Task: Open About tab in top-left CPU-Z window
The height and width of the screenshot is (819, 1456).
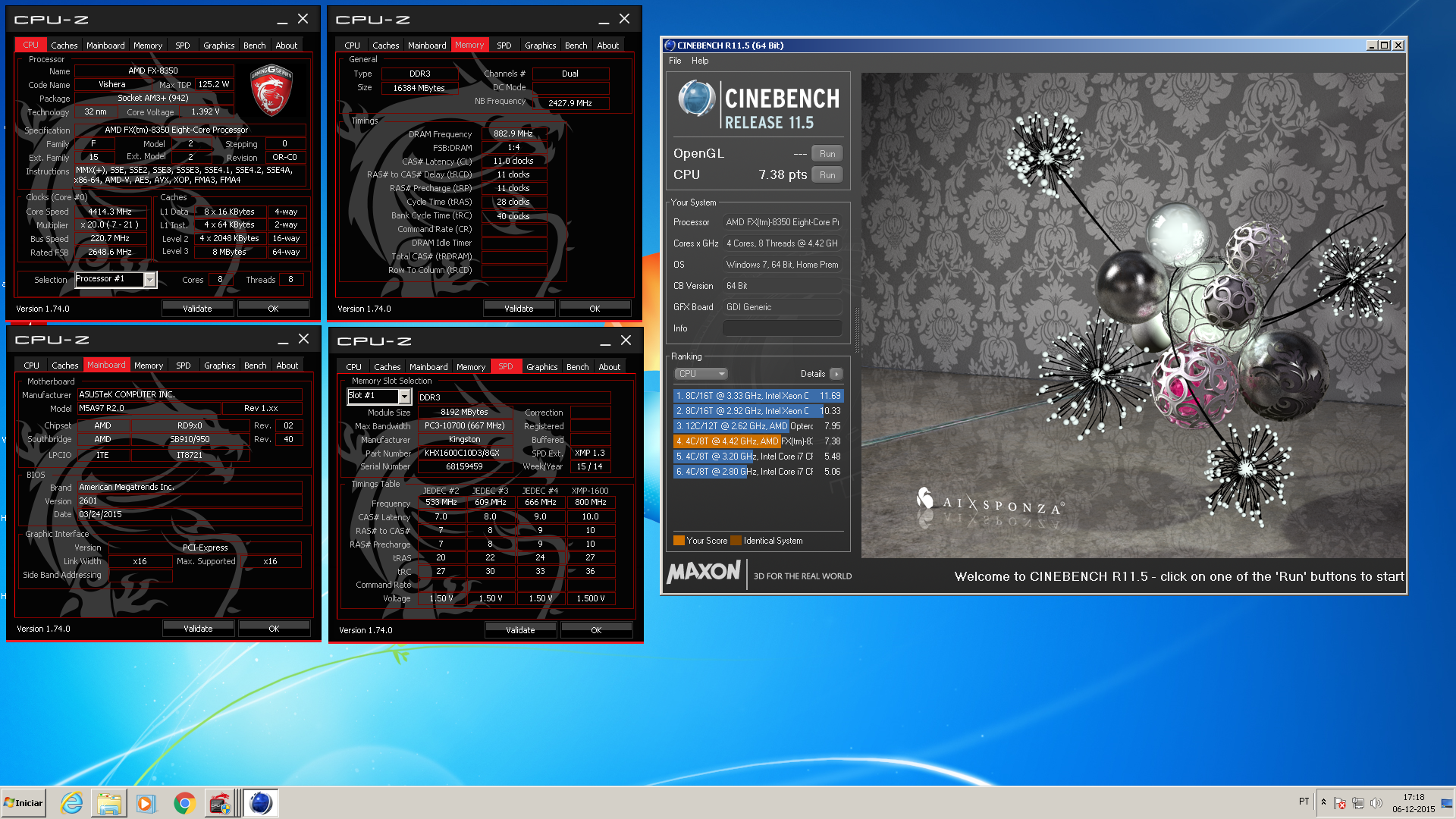Action: coord(287,45)
